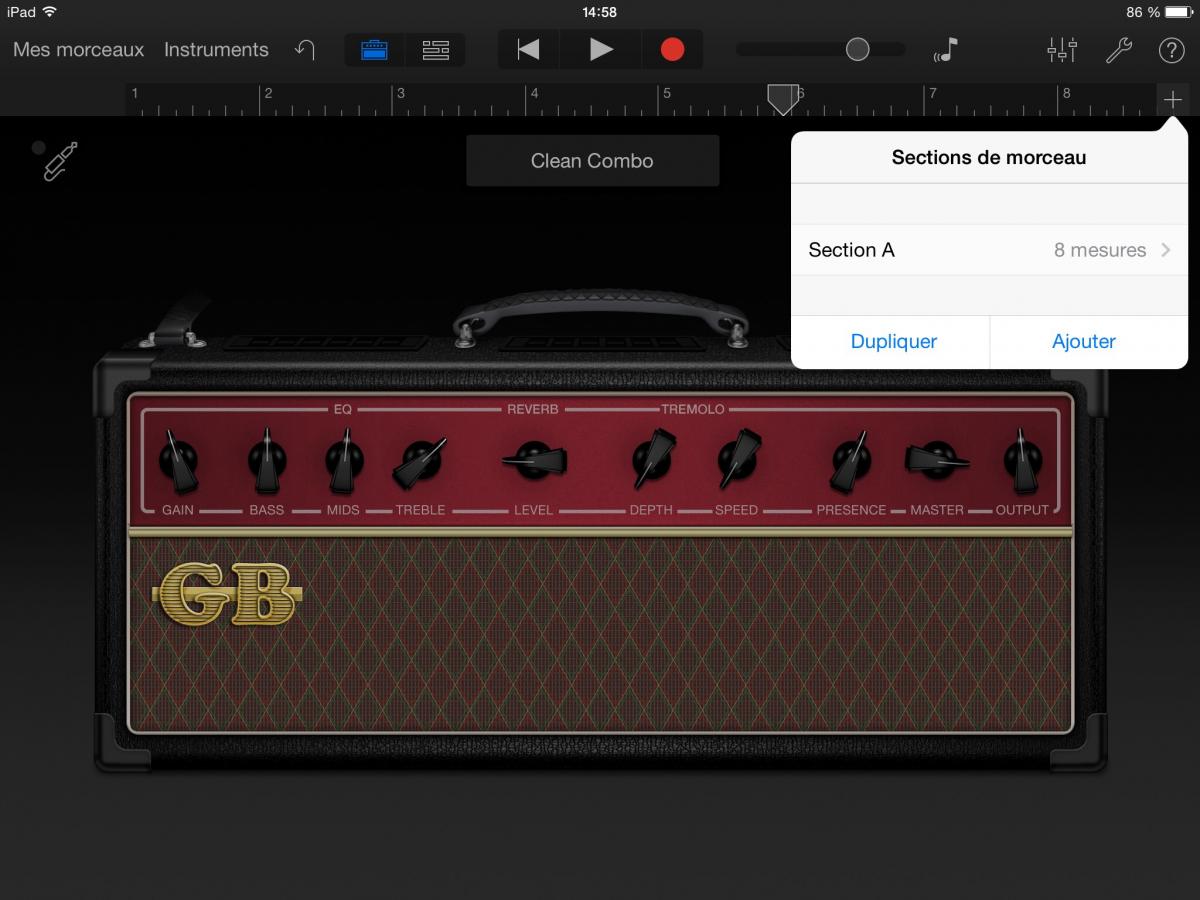Start playback with the play button

coord(600,49)
